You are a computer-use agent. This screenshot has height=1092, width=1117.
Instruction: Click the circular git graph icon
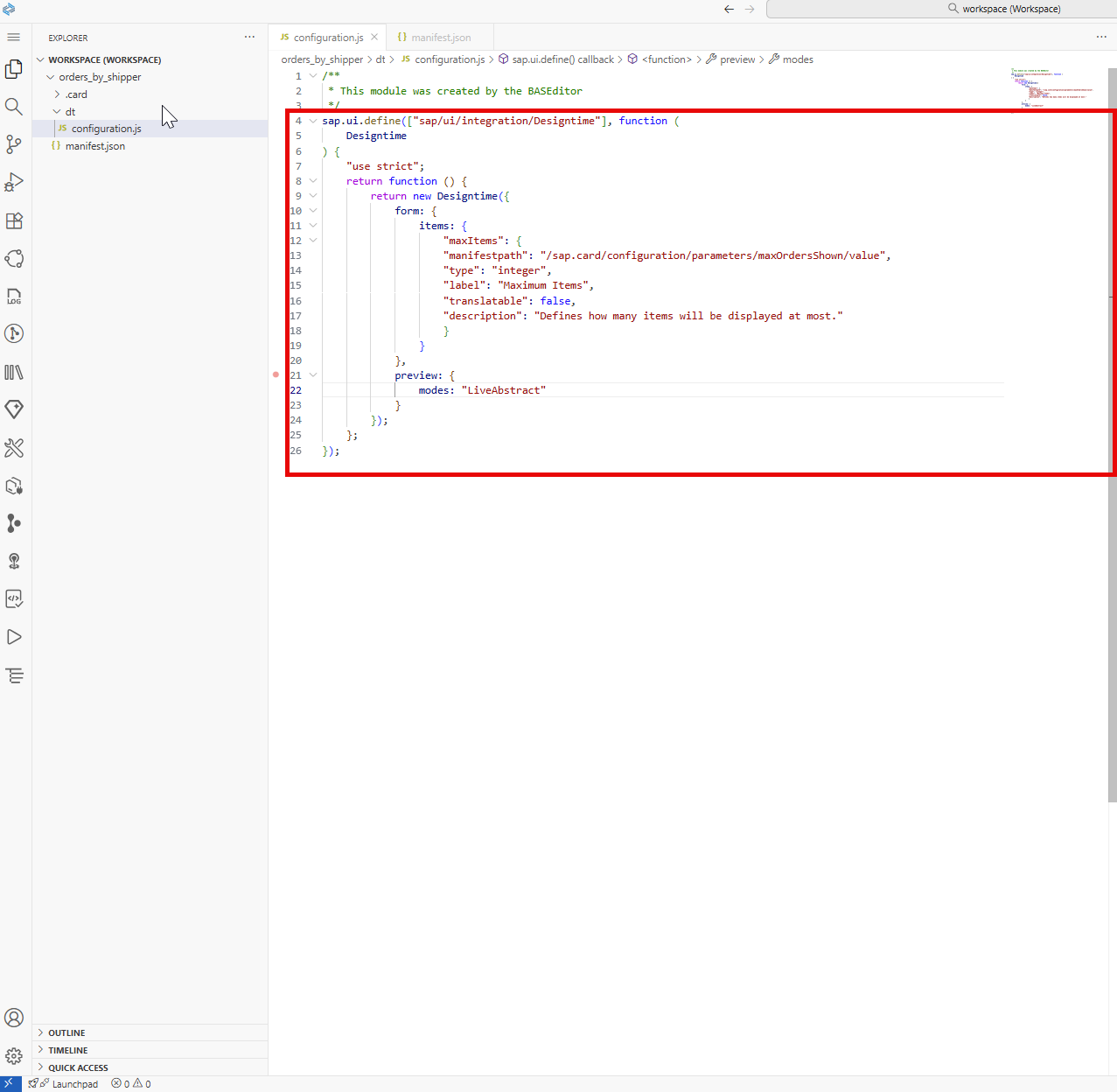point(14,333)
